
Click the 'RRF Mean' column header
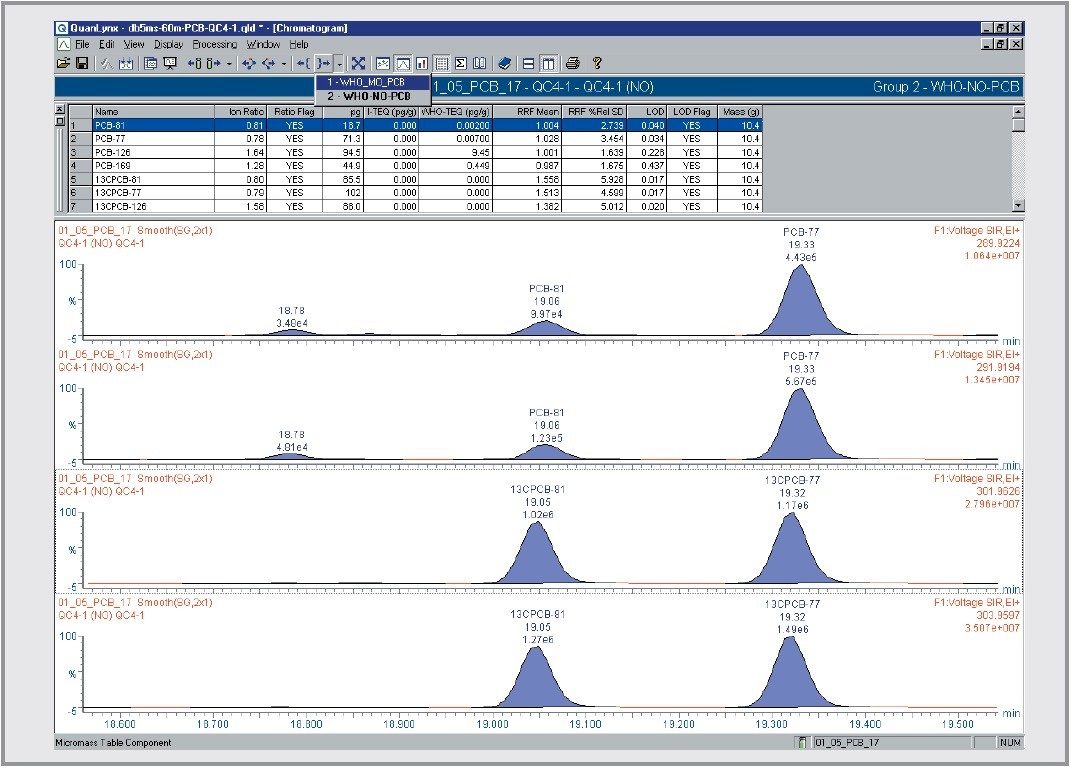click(x=527, y=111)
